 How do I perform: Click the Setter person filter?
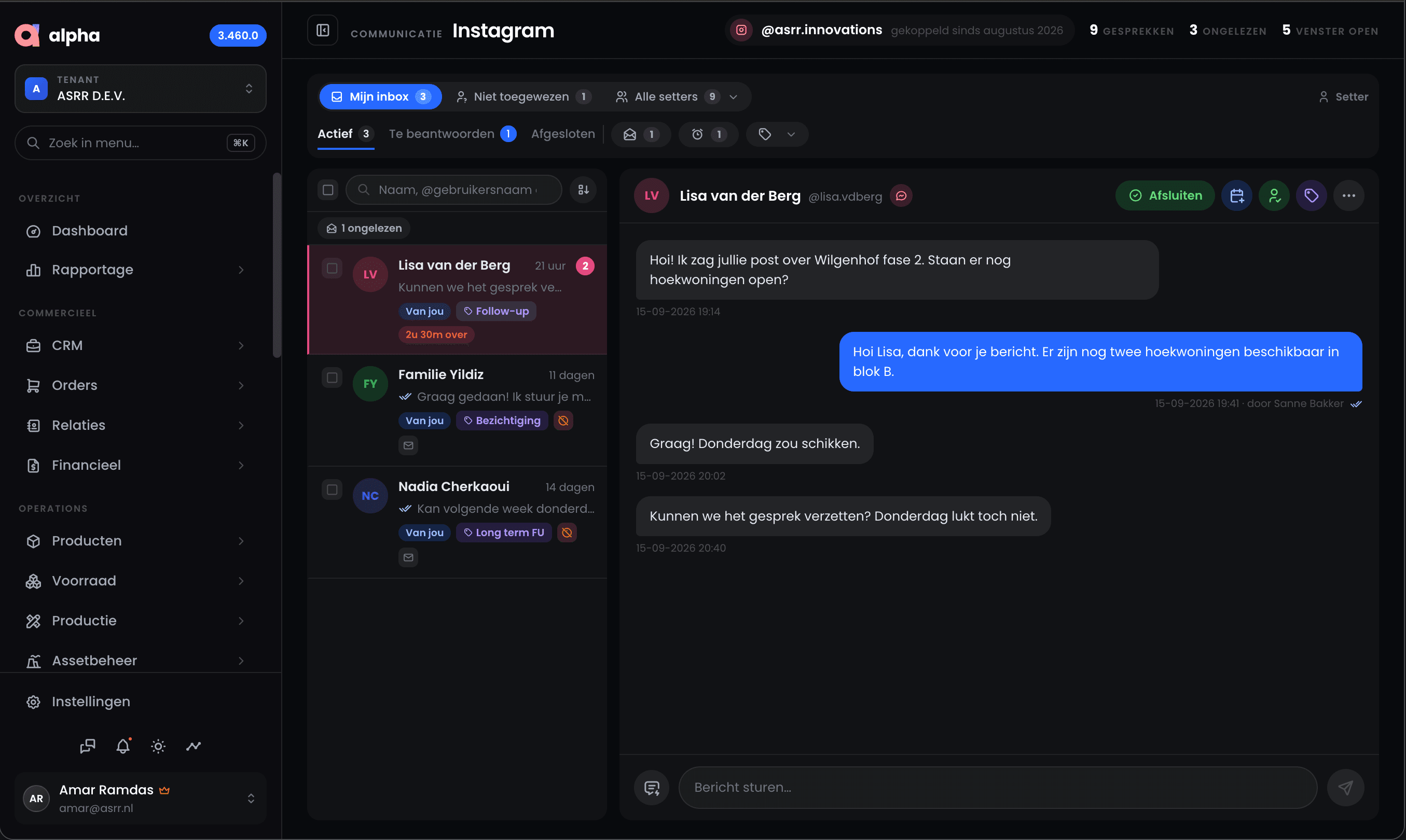[x=1343, y=97]
